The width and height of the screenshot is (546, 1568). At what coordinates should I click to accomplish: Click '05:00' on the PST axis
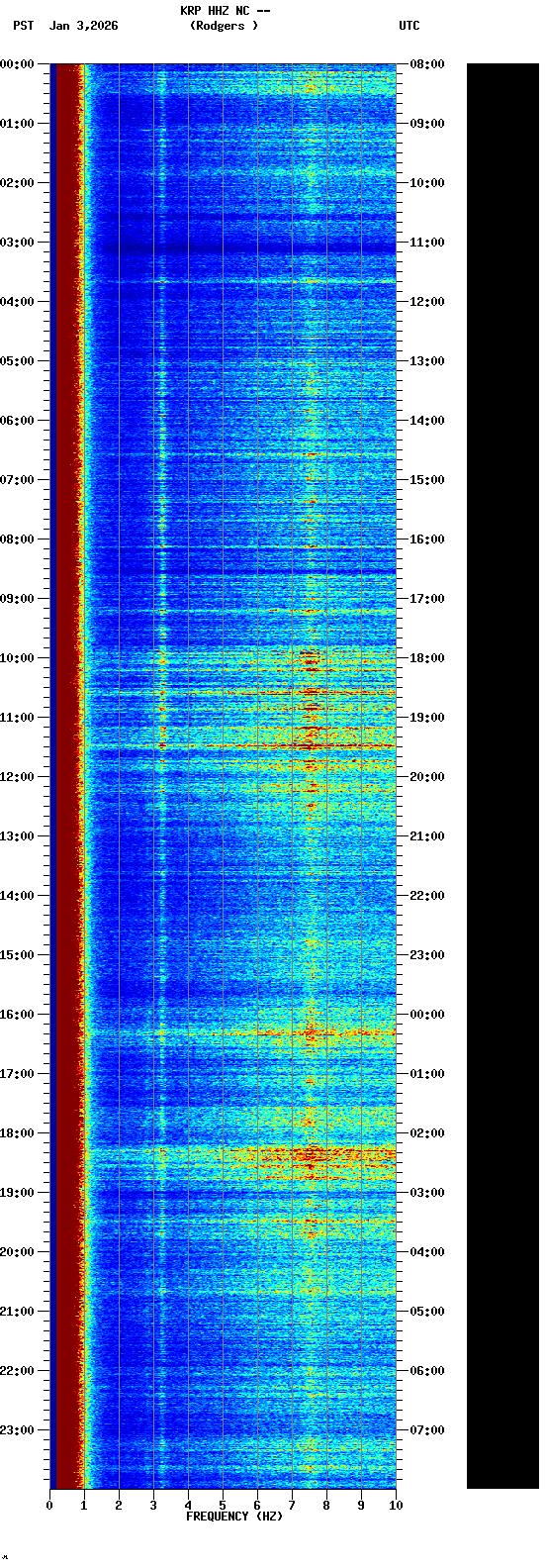coord(18,361)
